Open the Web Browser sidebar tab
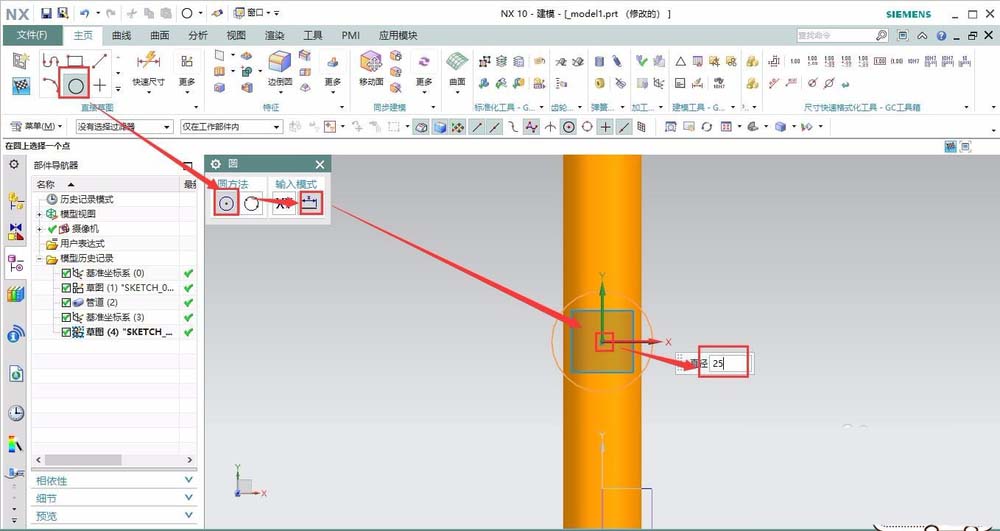1000x531 pixels. pos(15,374)
